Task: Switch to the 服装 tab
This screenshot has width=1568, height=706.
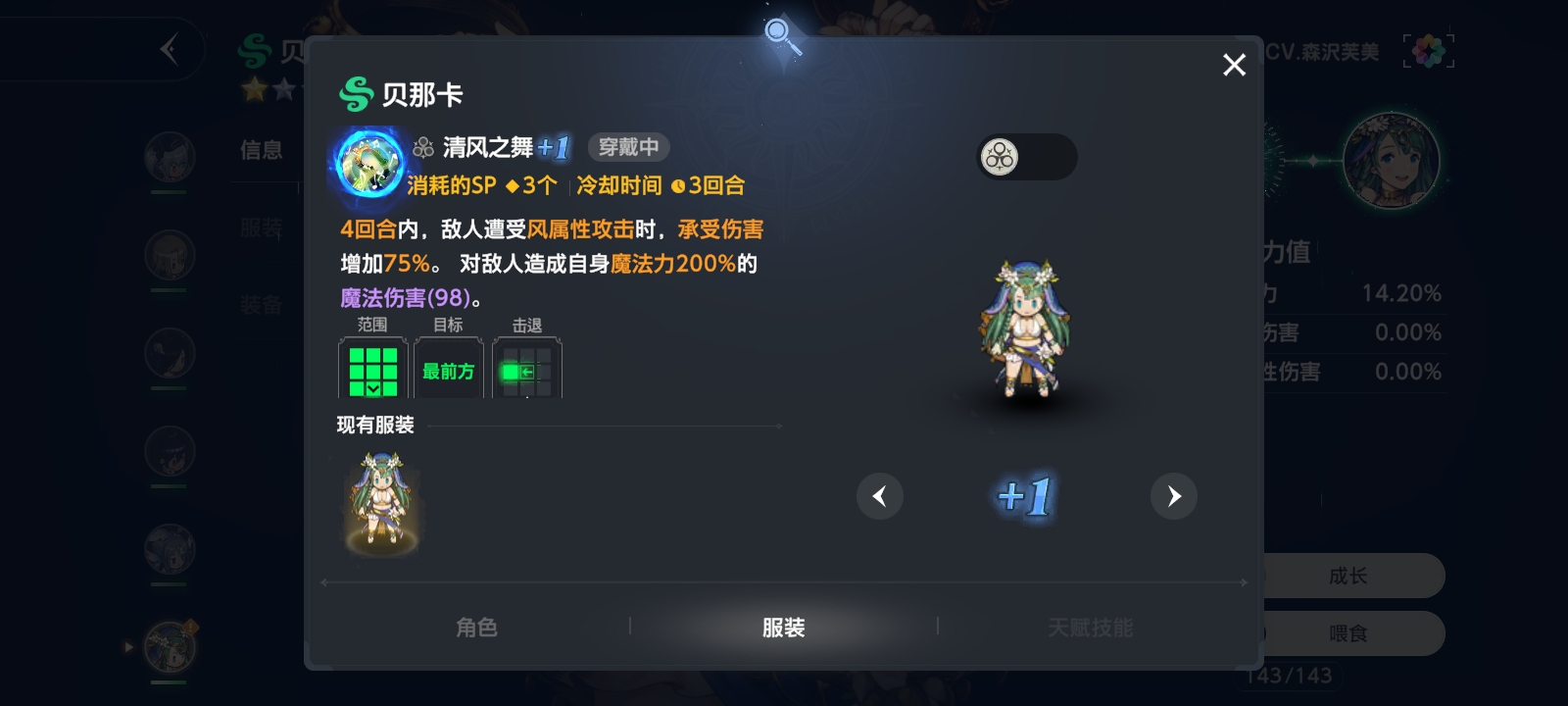Action: [783, 628]
